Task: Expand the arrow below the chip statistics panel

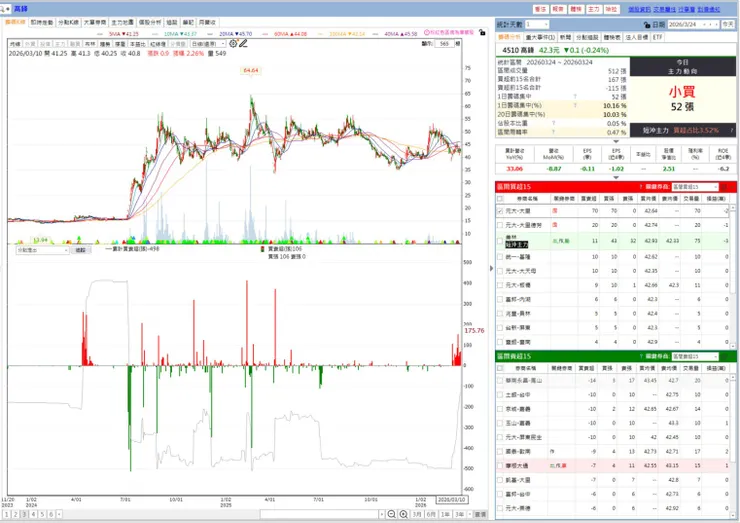Action: pos(616,141)
